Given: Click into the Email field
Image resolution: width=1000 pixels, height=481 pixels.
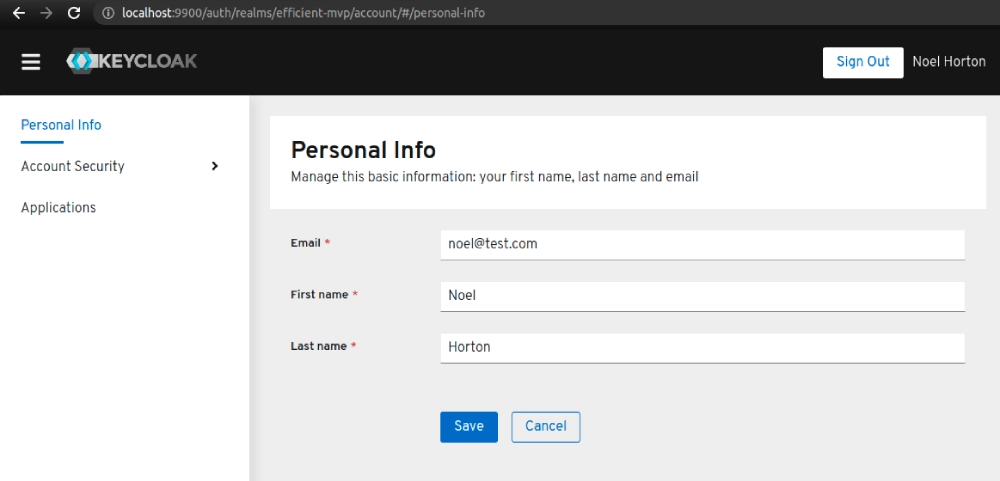Looking at the screenshot, I should 702,245.
